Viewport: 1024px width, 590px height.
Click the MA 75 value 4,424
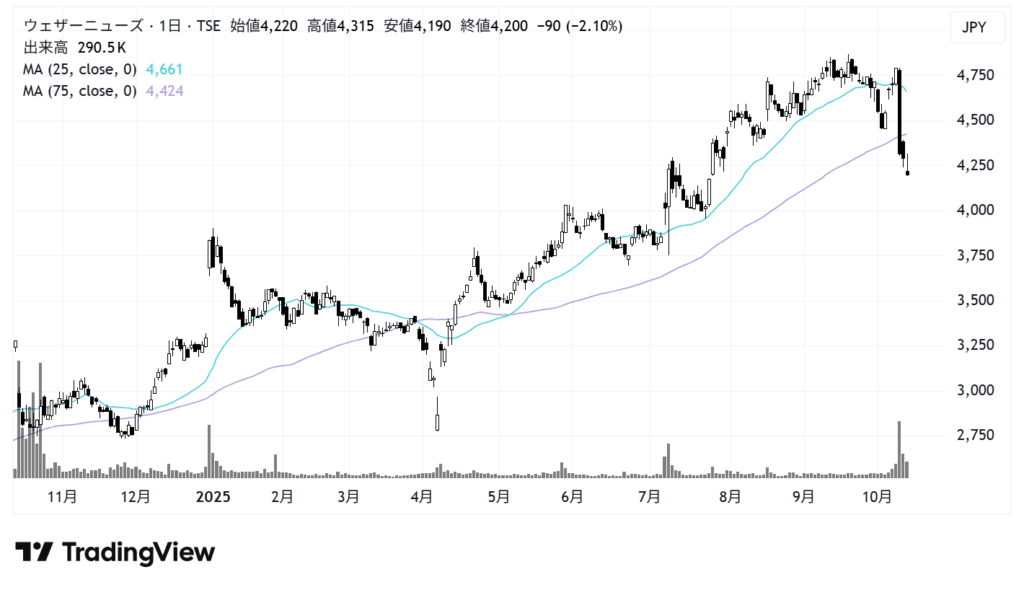point(164,91)
